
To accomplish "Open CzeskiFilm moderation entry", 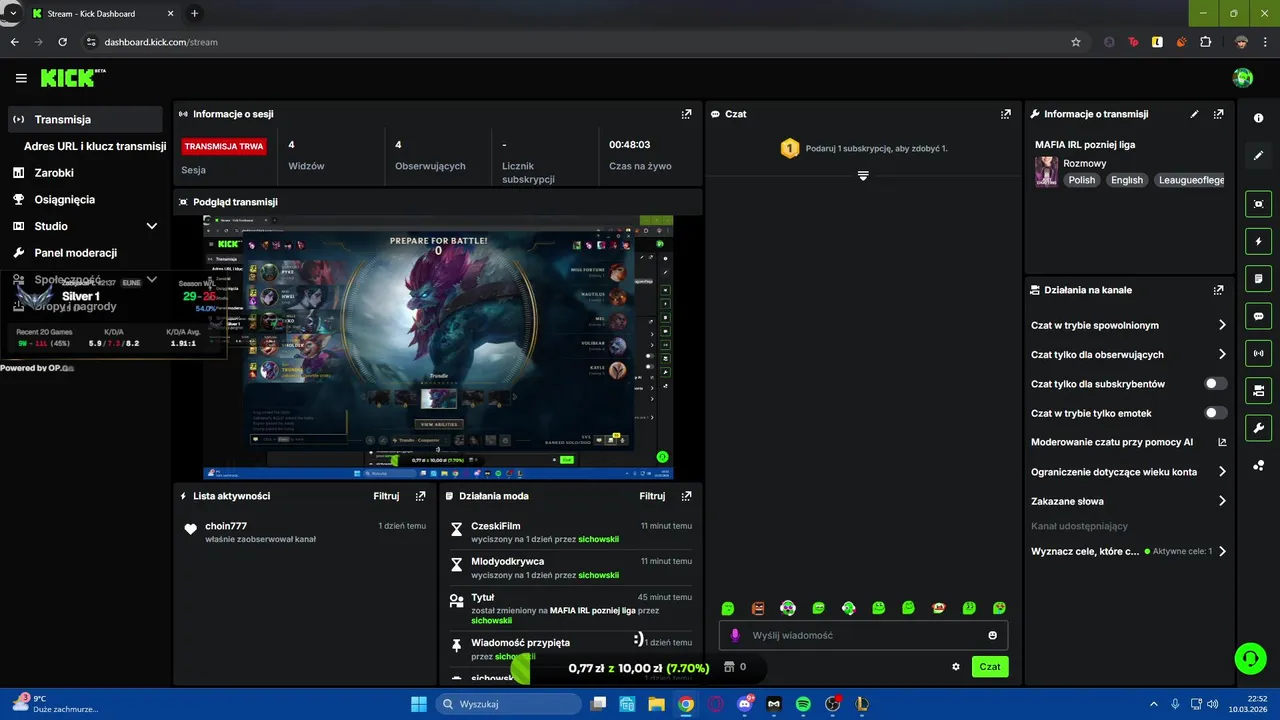I will click(x=572, y=532).
